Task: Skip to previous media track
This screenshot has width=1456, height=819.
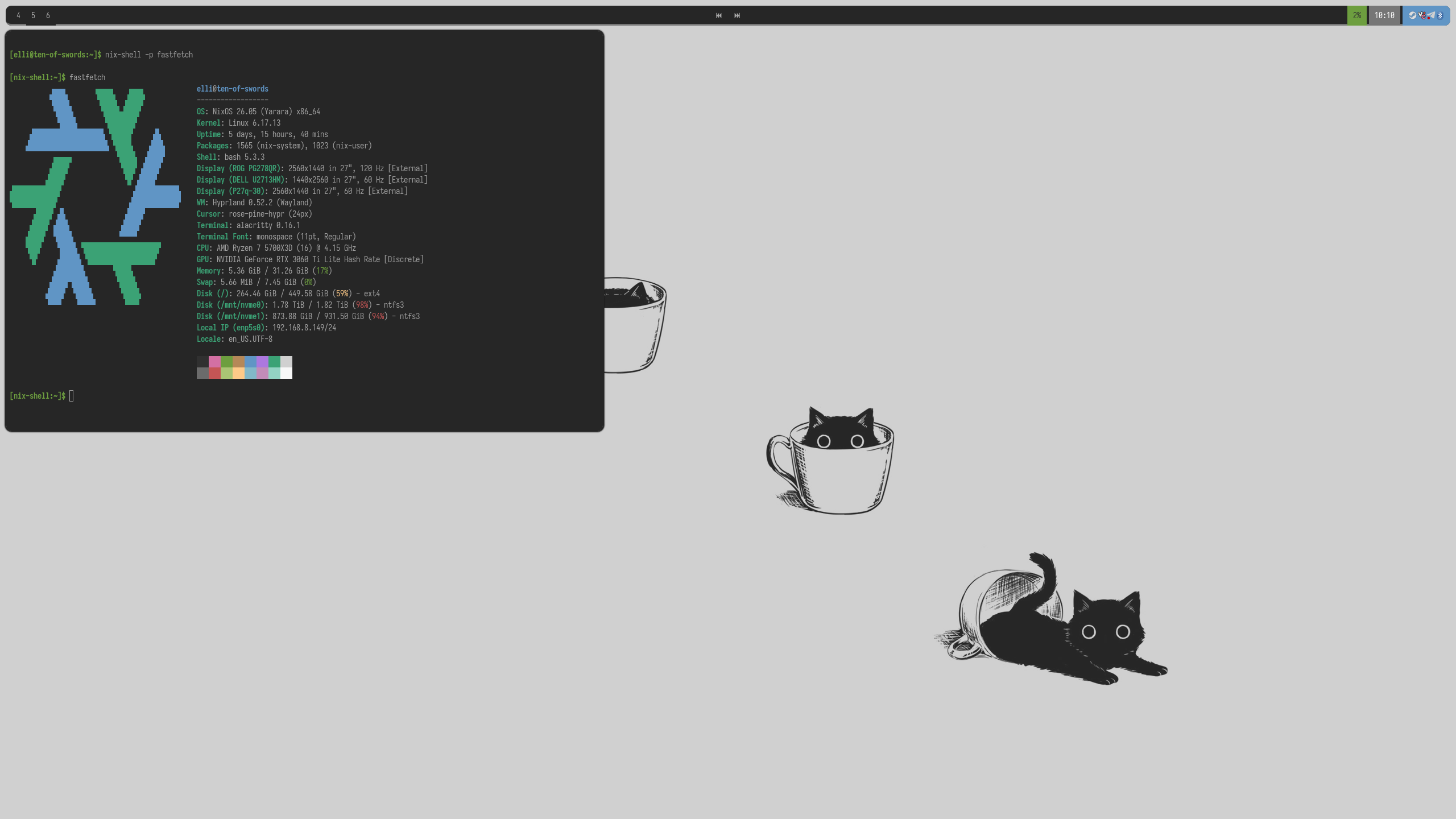Action: [x=718, y=15]
